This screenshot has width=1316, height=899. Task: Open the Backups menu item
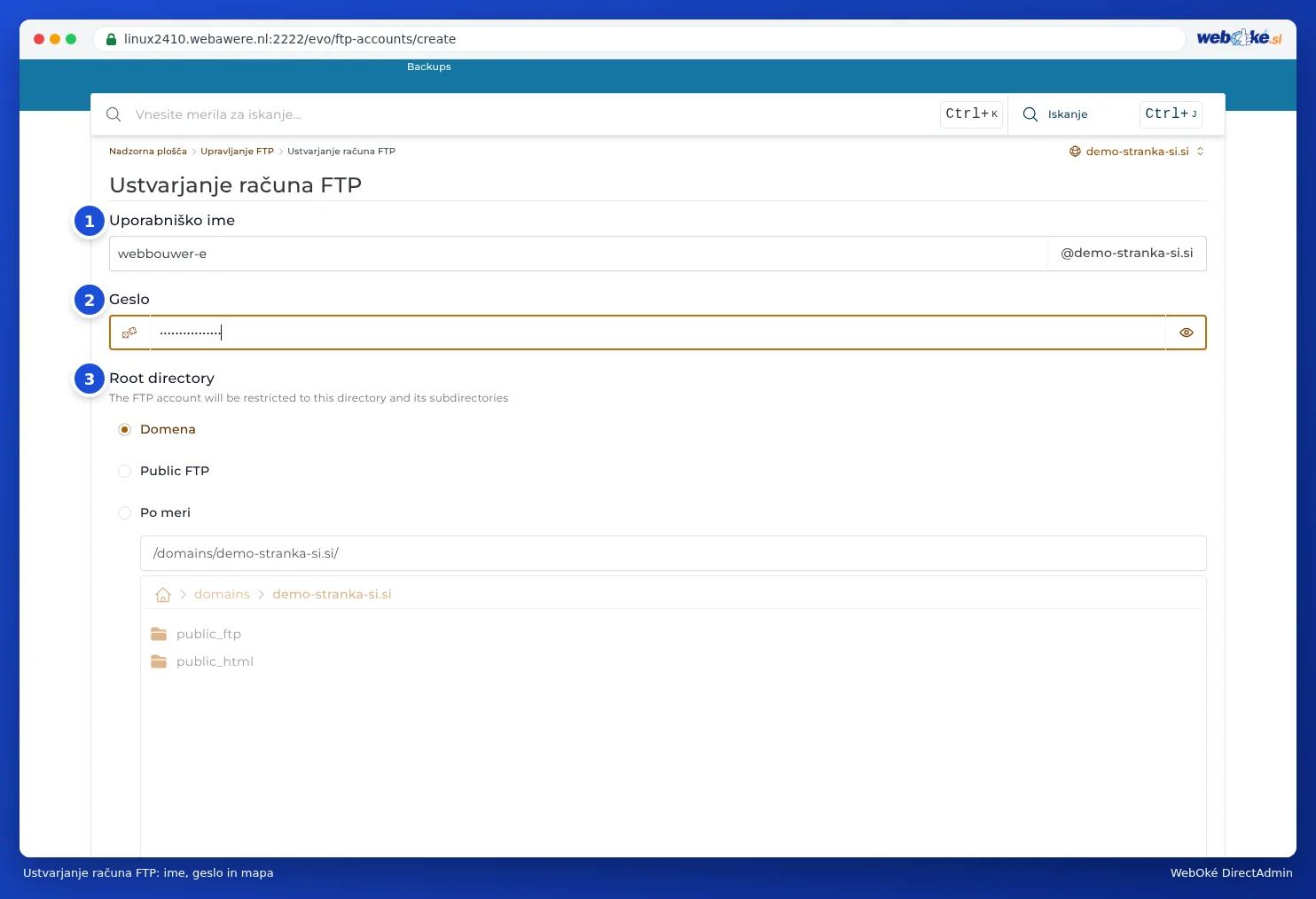(429, 66)
